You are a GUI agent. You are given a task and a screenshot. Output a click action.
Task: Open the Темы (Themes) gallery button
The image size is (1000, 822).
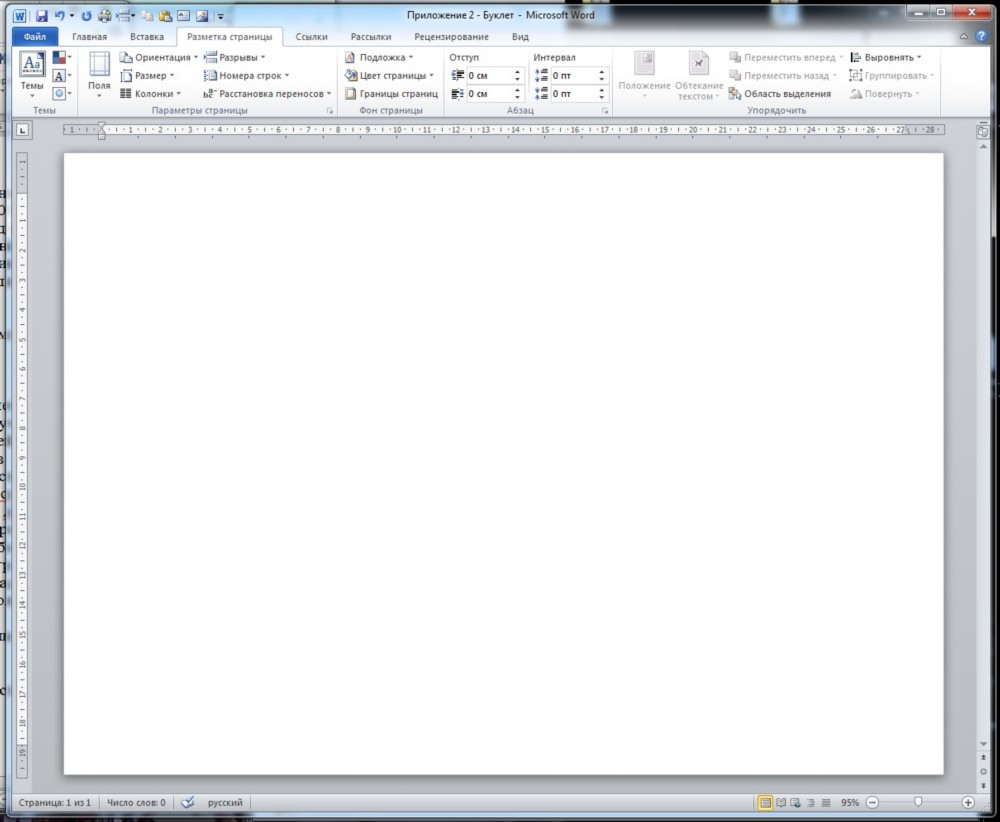32,75
